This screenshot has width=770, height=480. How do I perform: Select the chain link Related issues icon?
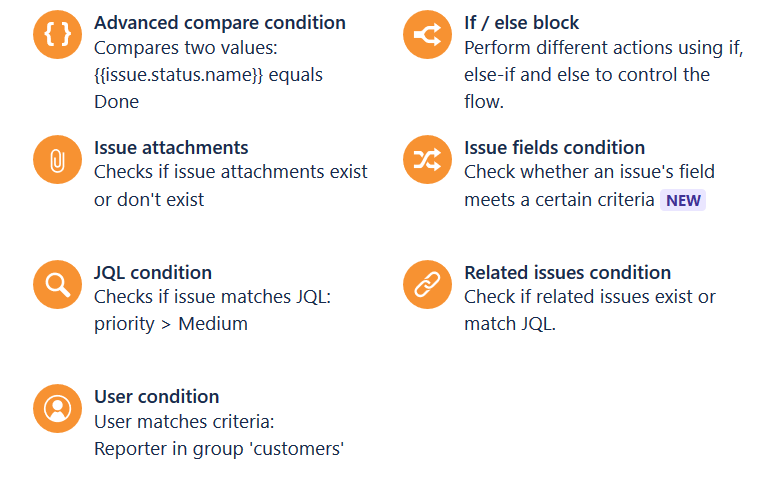coord(427,284)
